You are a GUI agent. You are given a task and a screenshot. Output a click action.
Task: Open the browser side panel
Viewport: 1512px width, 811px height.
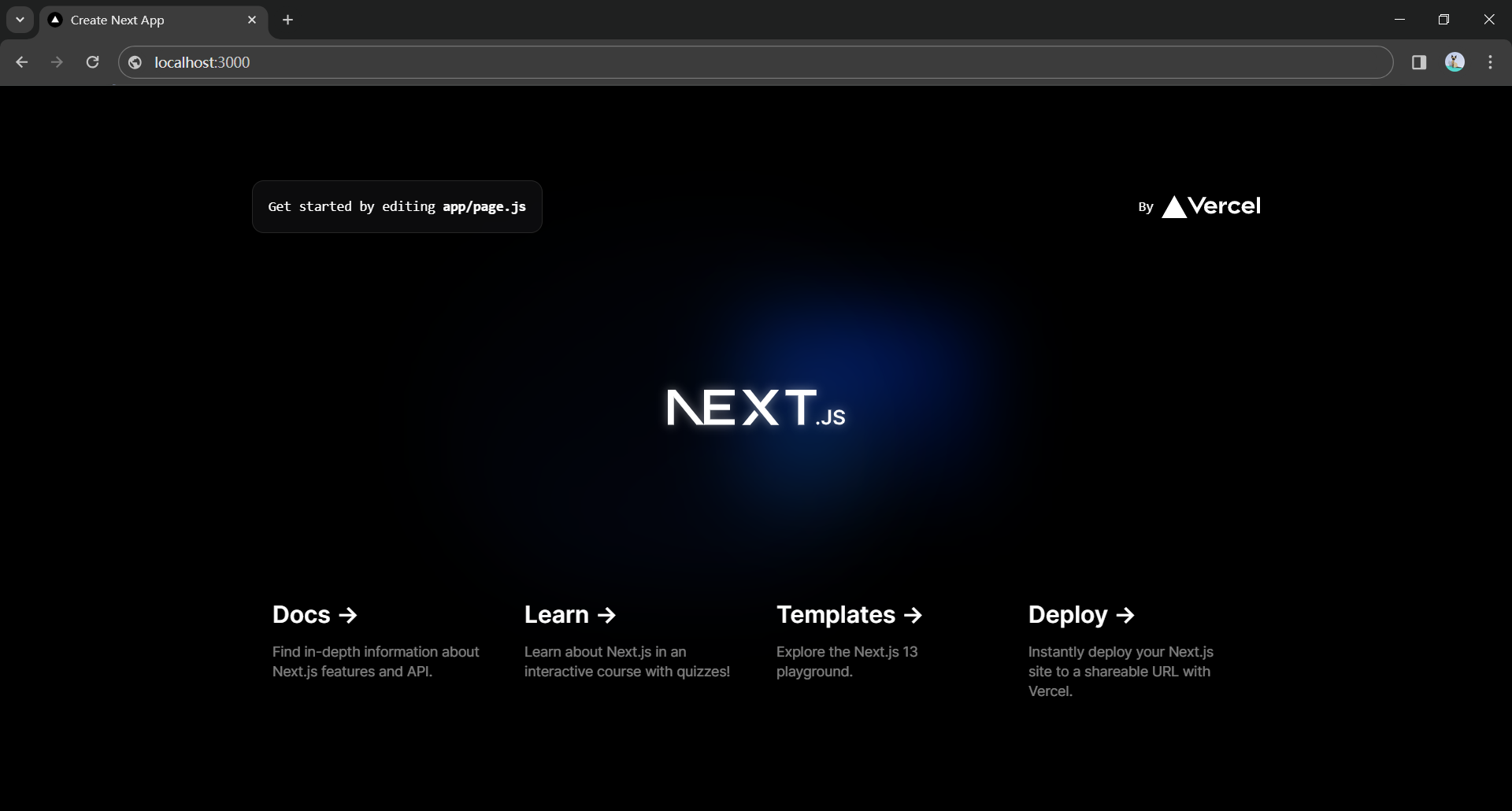pos(1419,62)
